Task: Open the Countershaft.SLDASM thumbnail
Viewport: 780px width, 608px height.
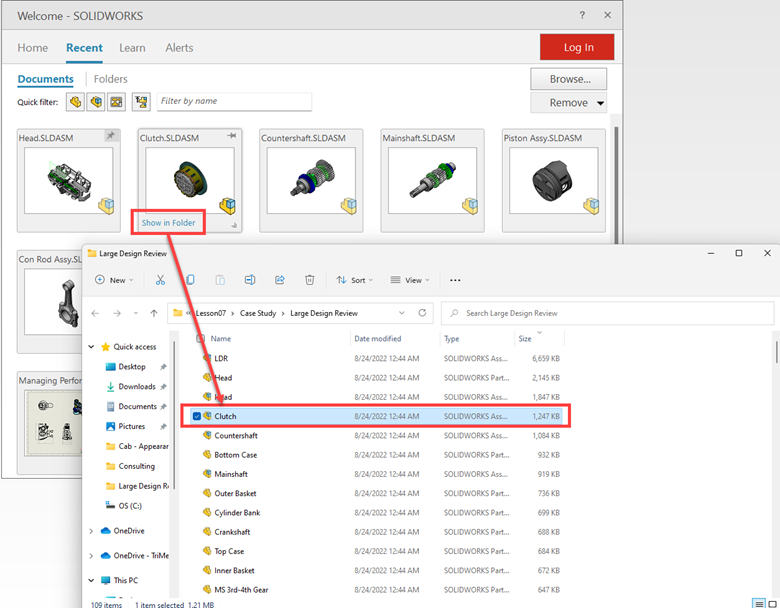Action: pyautogui.click(x=311, y=180)
